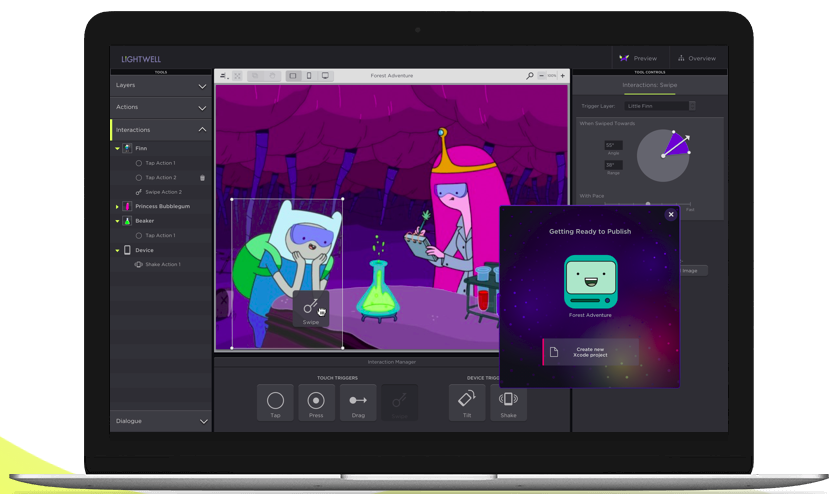Open the canvas toolbar menu icon
The width and height of the screenshot is (838, 494).
pos(224,76)
